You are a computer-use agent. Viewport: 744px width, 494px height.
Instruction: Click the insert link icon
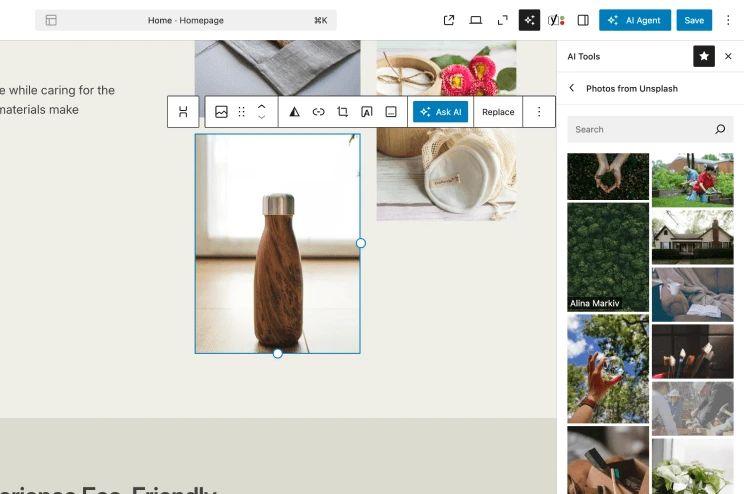318,112
